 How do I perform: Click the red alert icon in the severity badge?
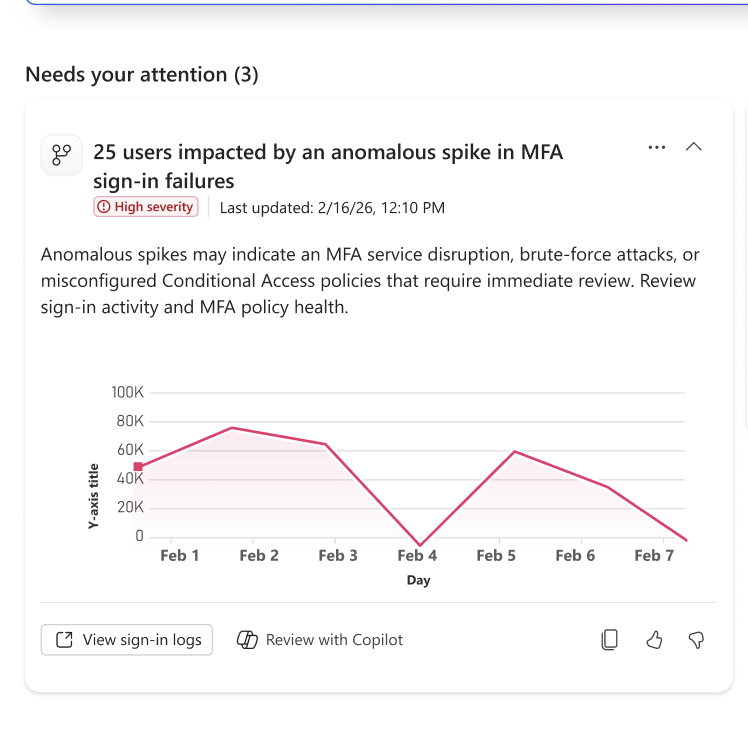pyautogui.click(x=104, y=207)
